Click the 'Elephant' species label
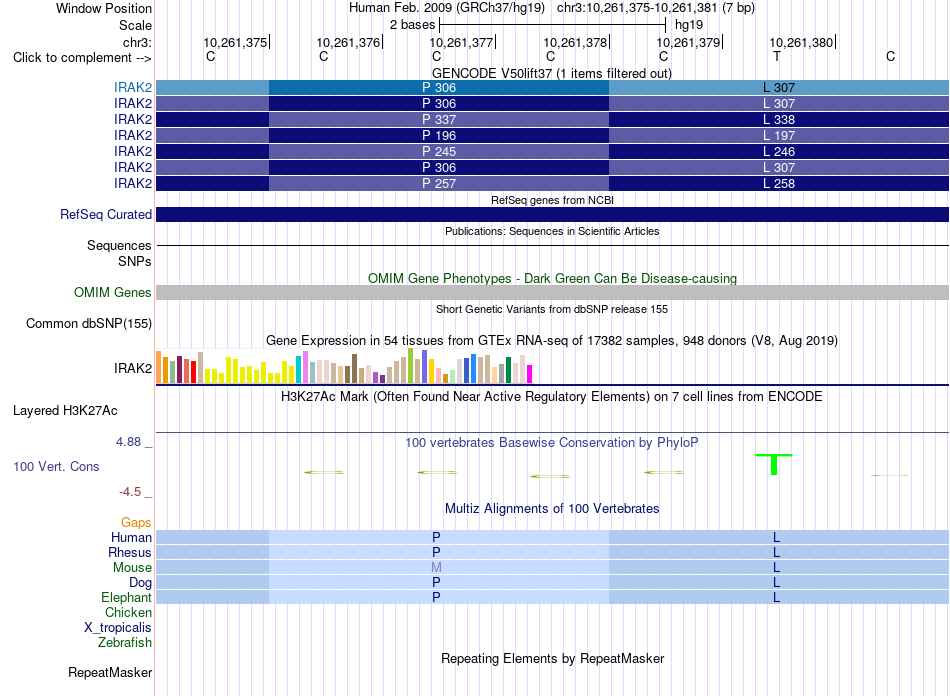 pos(126,597)
